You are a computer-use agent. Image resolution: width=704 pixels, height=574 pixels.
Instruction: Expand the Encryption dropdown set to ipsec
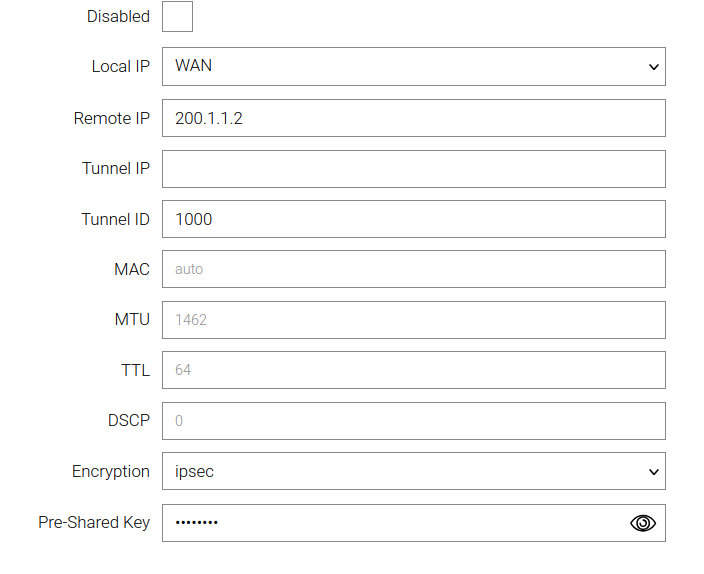click(413, 471)
